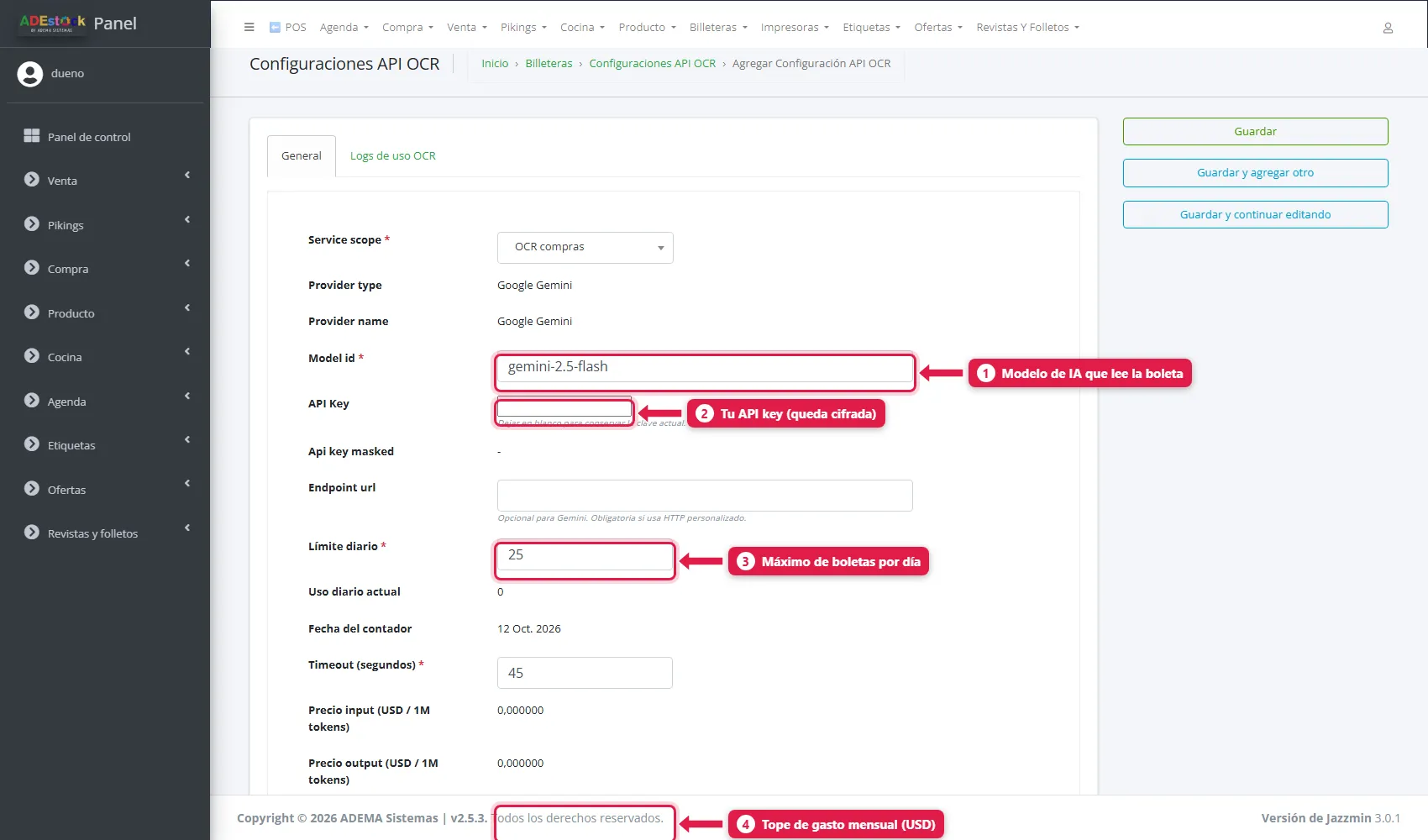The width and height of the screenshot is (1428, 840).
Task: Click the Etiquetas sidebar arrow-circle icon
Action: click(32, 444)
